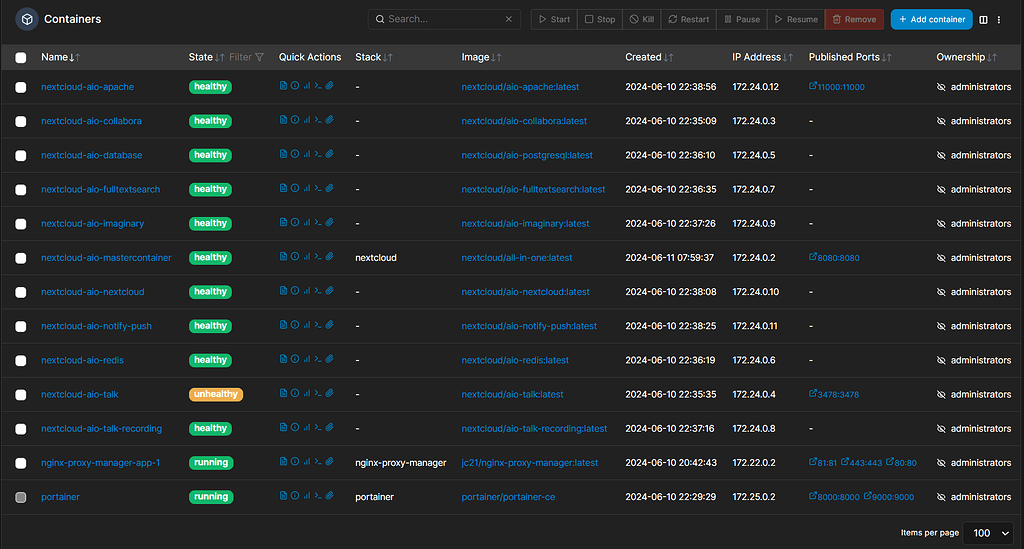Select the nginx-proxy-manager-app-1 checkbox
The image size is (1024, 549).
[x=21, y=463]
